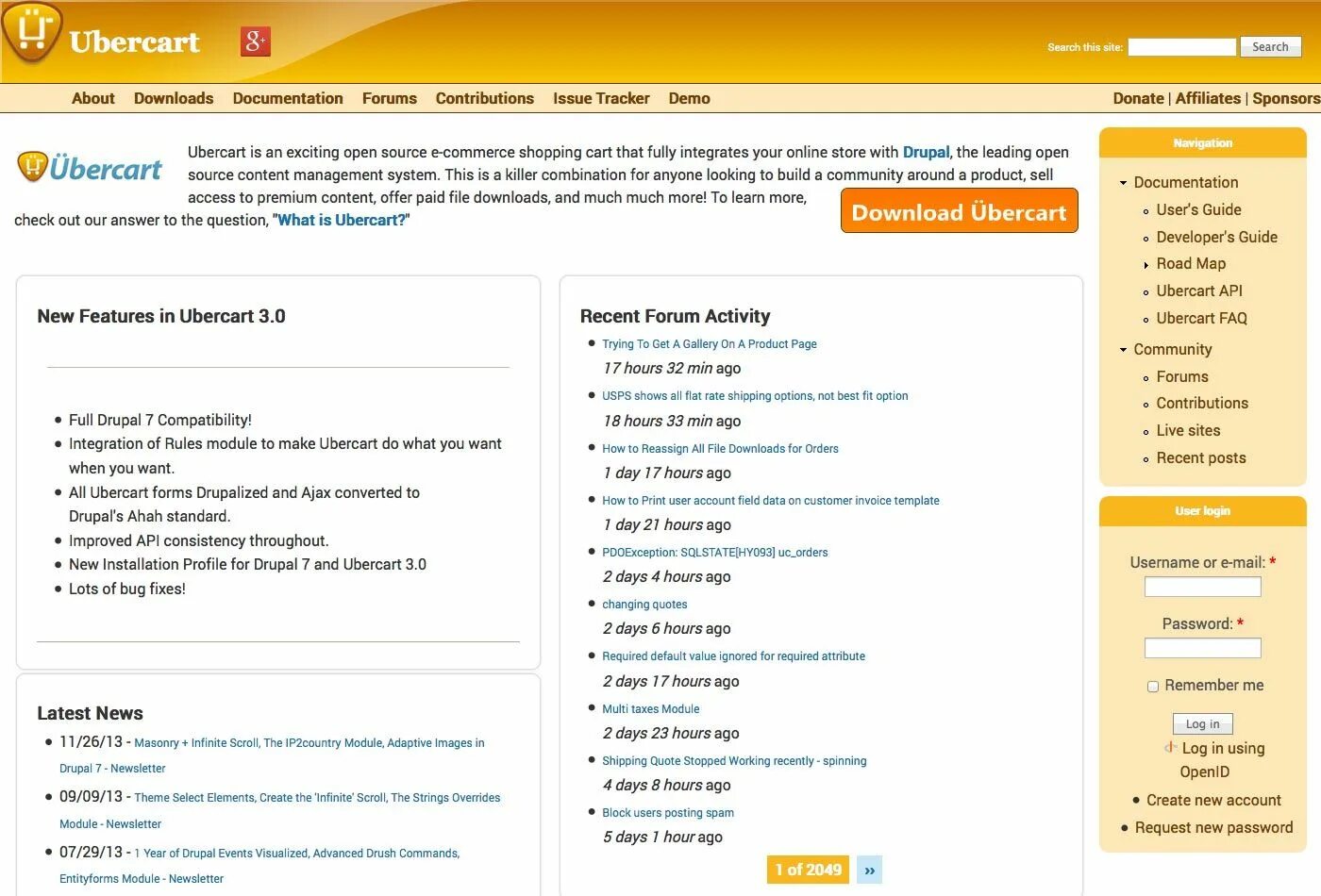Open the Forums menu in top bar
1321x896 pixels.
pos(390,98)
